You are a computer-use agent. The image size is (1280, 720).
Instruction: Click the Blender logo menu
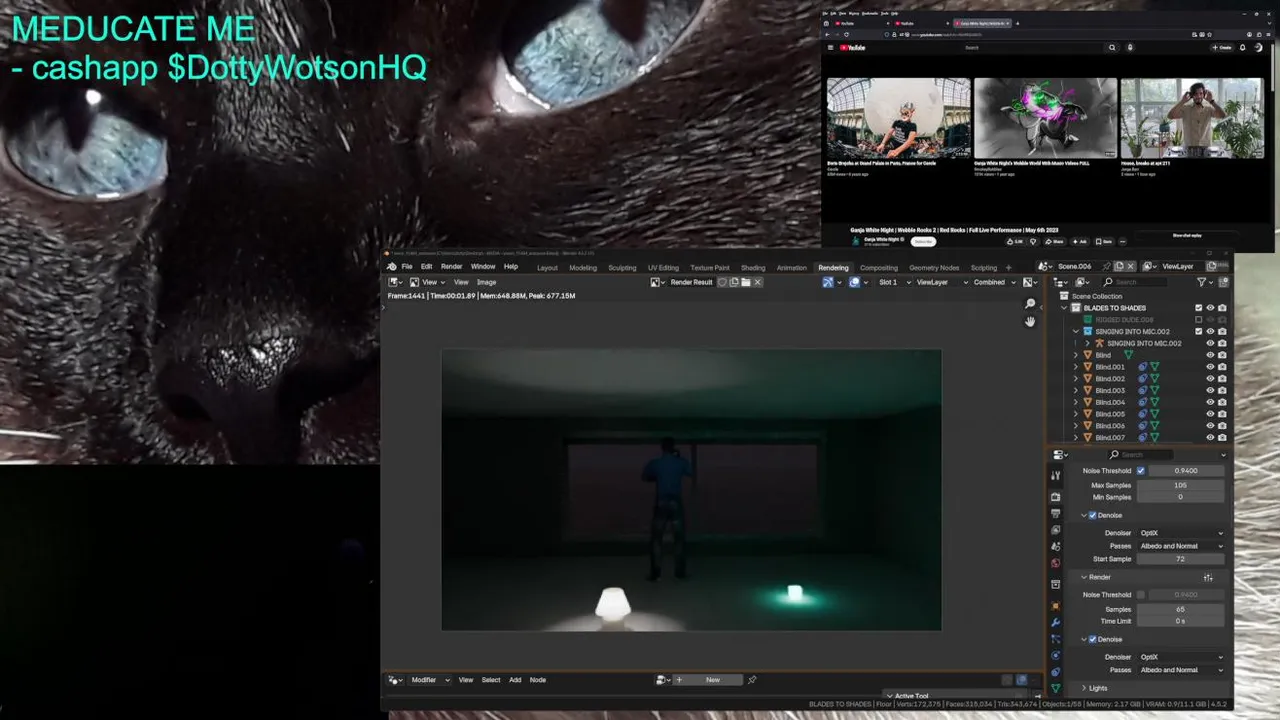[x=392, y=267]
